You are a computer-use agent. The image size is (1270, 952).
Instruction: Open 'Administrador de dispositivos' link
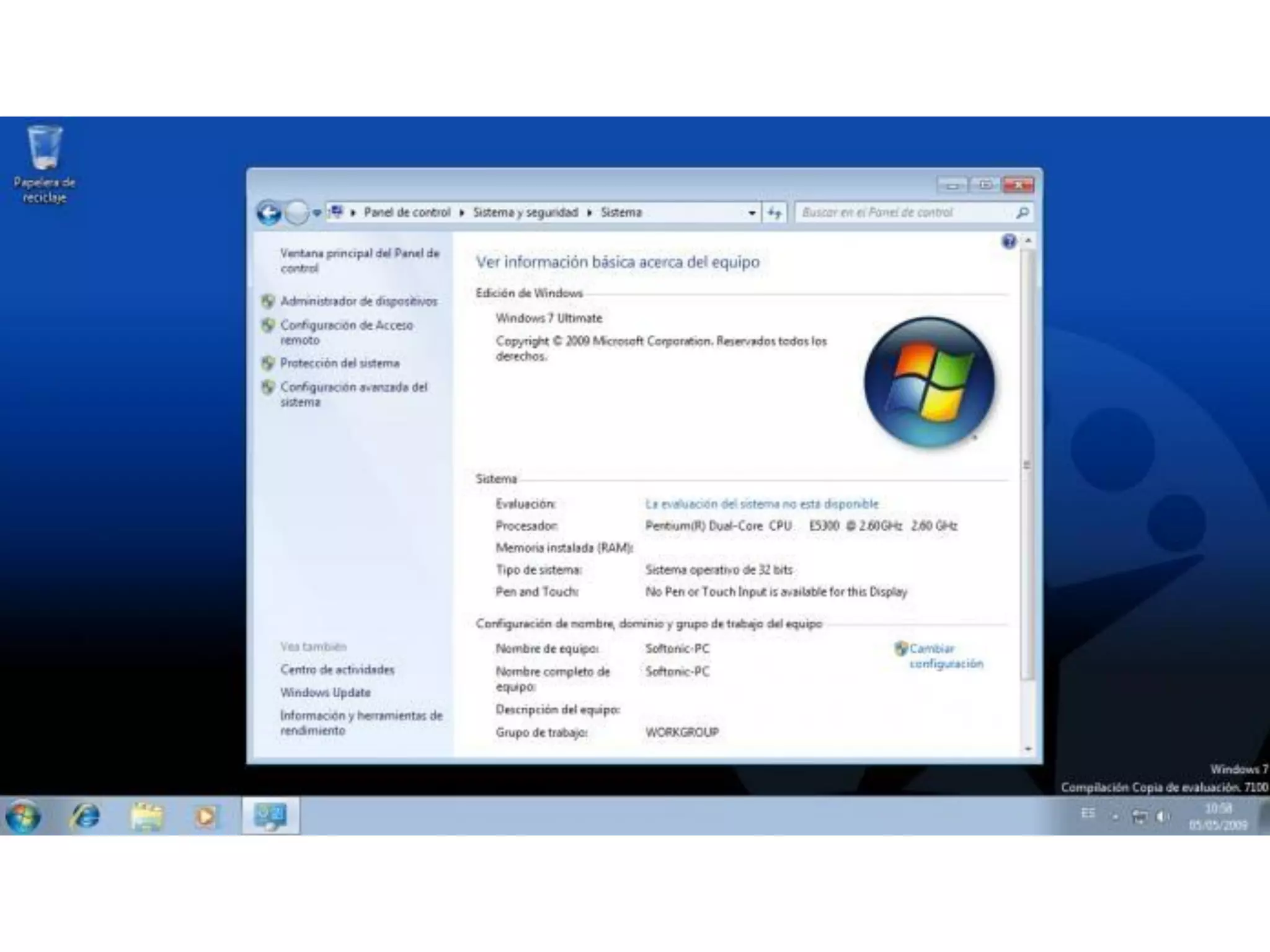point(358,301)
